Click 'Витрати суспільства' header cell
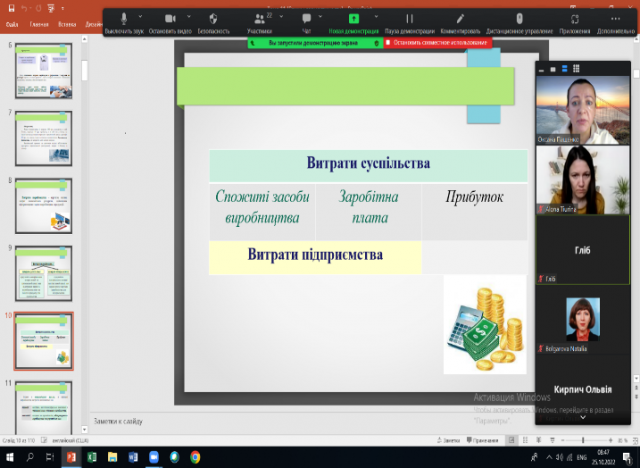The image size is (640, 468). click(368, 166)
